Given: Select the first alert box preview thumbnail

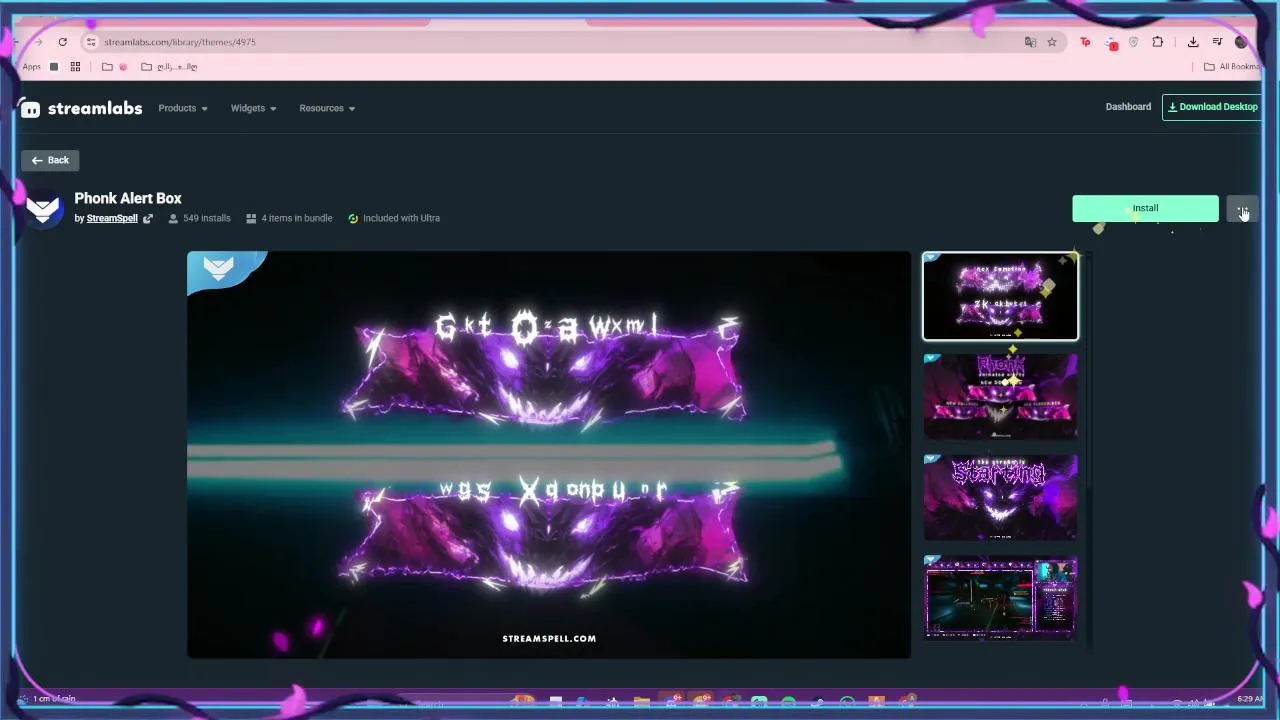Looking at the screenshot, I should click(x=1000, y=296).
